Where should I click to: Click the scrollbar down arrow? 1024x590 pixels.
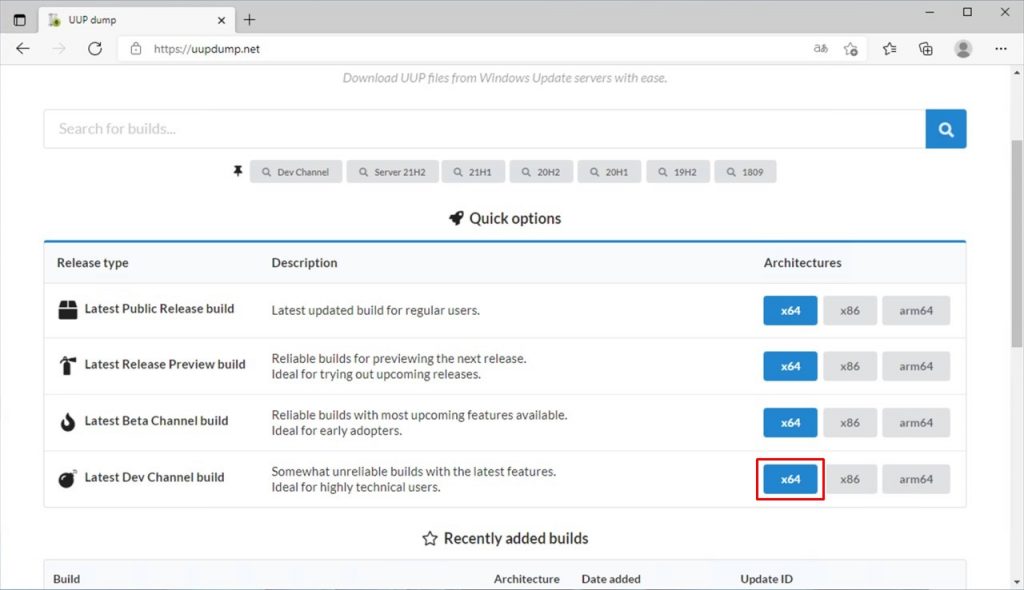[1017, 582]
